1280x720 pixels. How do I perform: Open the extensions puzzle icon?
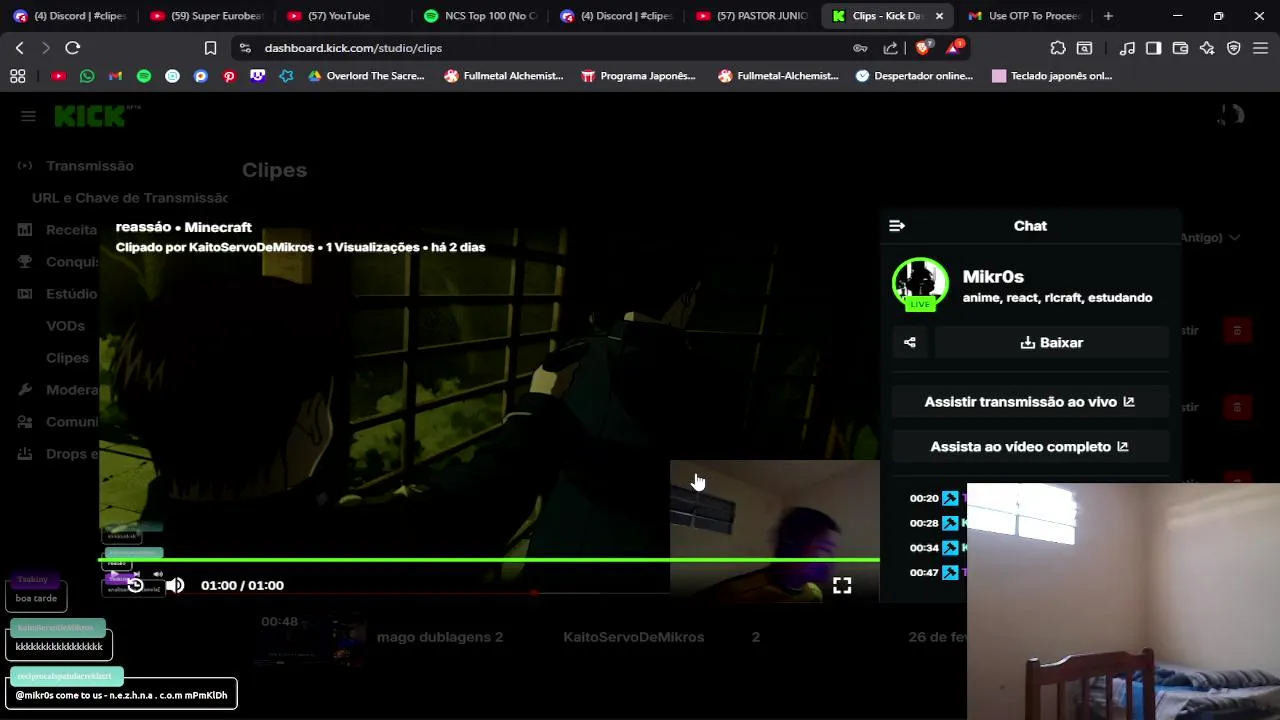(x=1058, y=48)
